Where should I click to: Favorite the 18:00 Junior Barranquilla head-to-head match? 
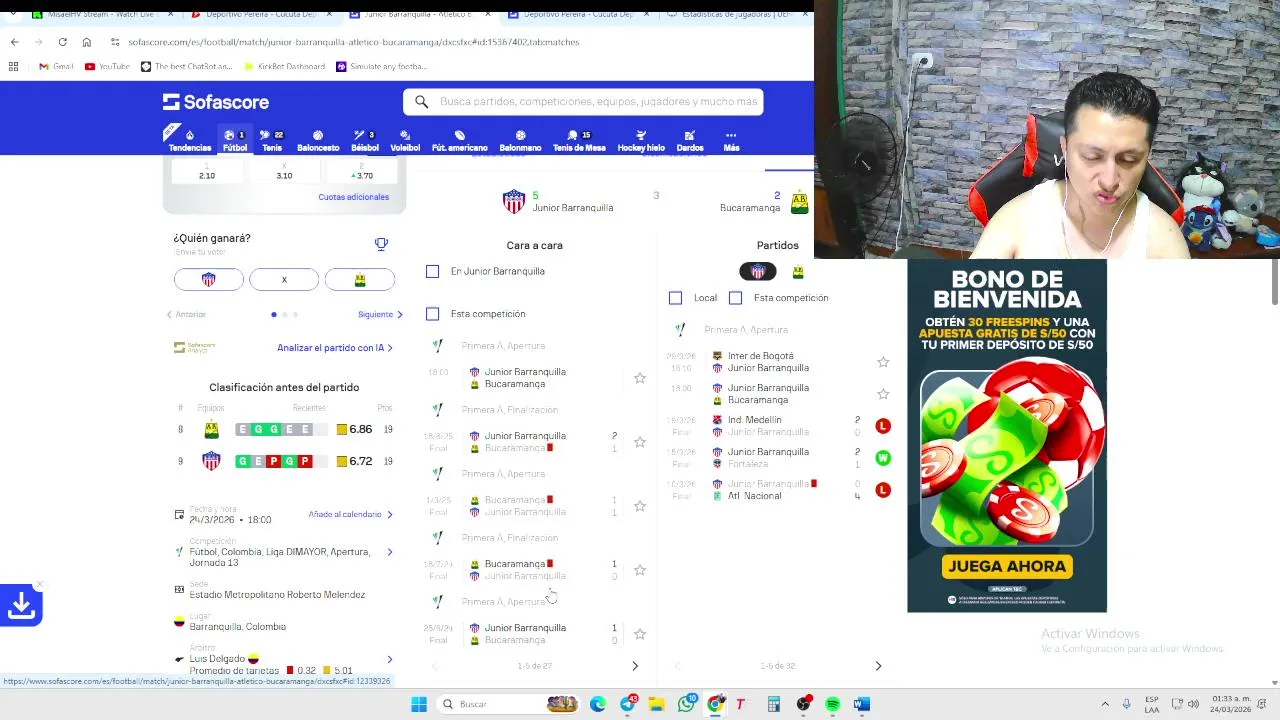pos(640,378)
